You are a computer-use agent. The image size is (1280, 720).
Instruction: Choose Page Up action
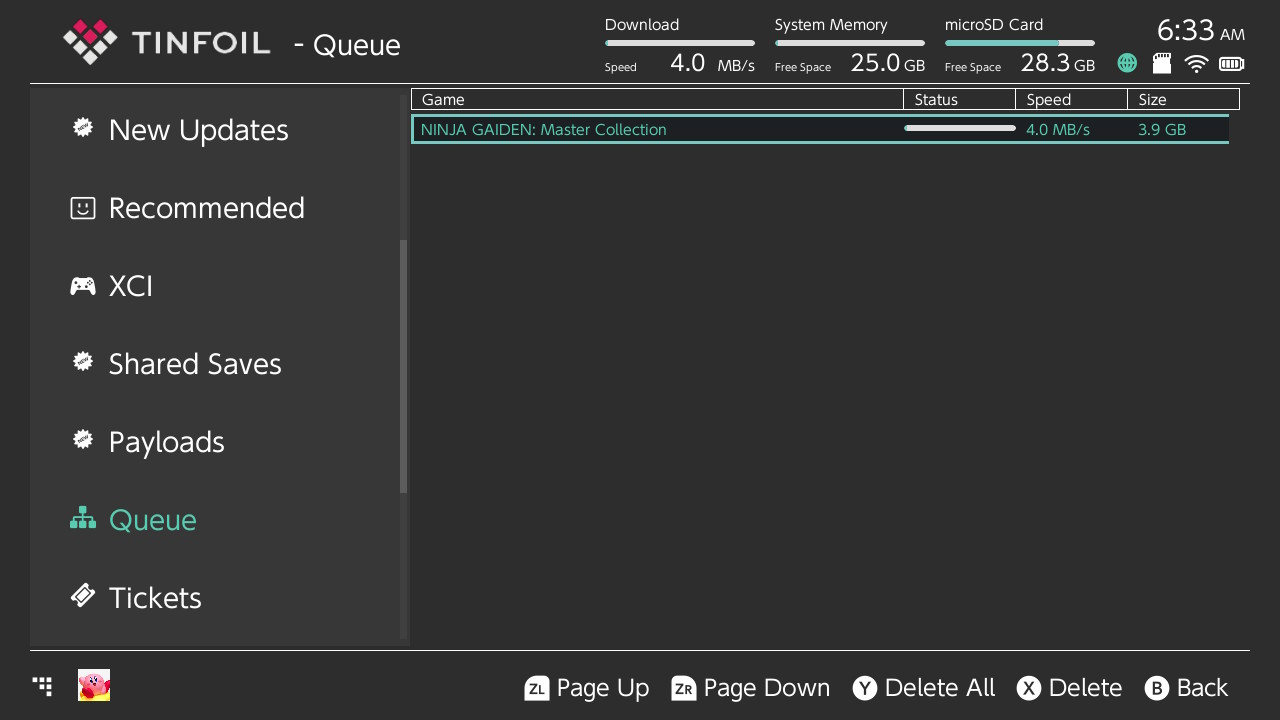[603, 688]
